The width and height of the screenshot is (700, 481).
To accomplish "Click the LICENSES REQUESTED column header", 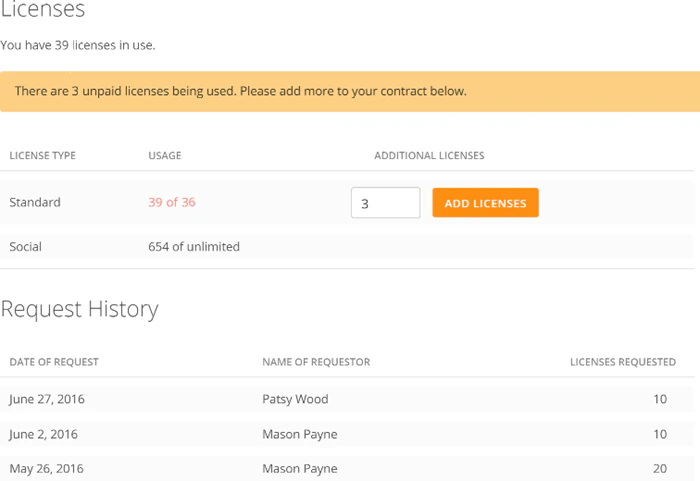I will tap(623, 362).
